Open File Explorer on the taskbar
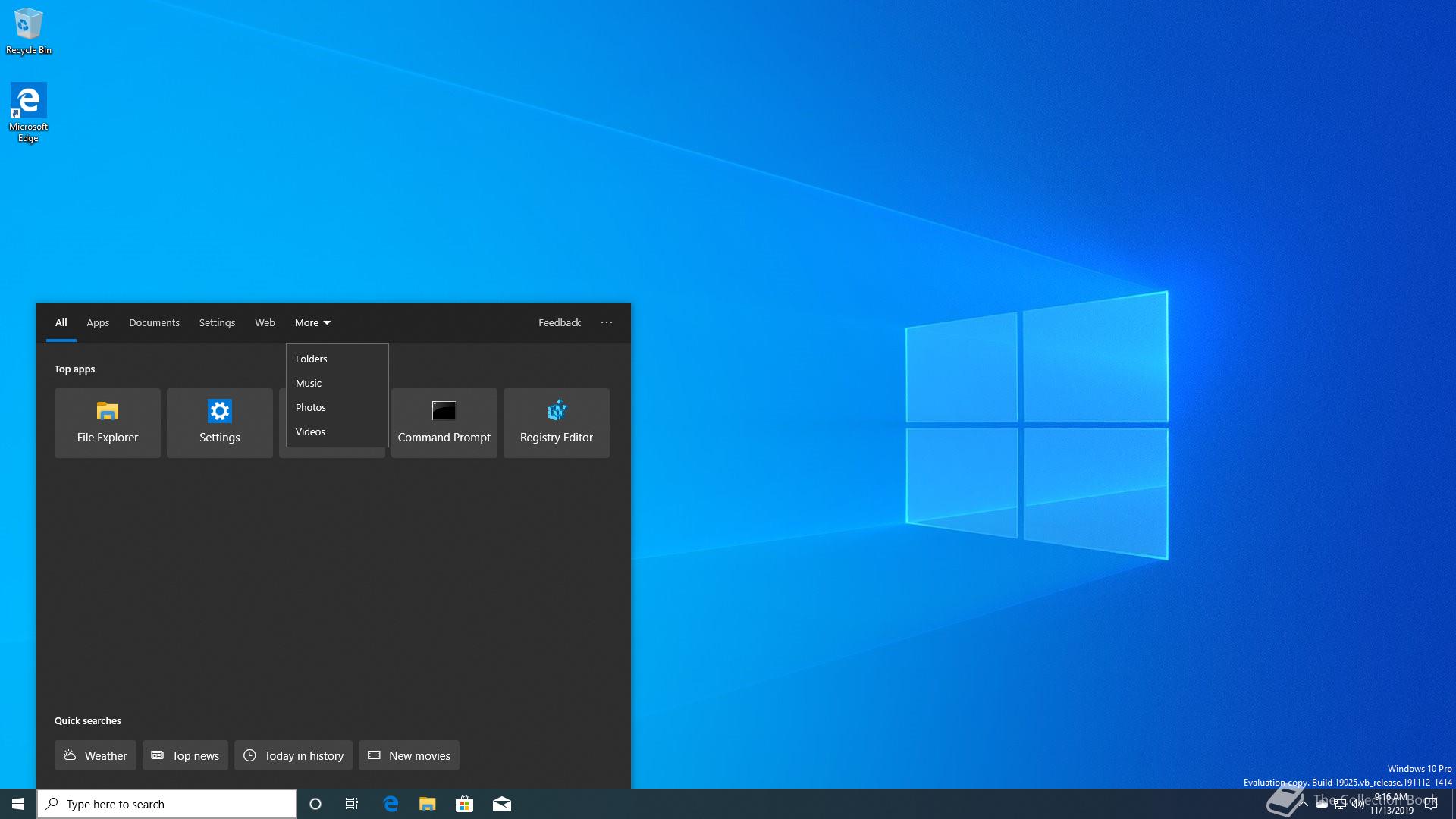Viewport: 1456px width, 819px height. coord(428,804)
